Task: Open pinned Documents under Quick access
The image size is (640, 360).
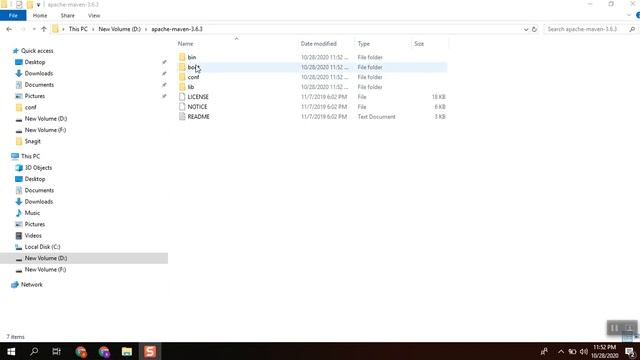Action: point(39,85)
